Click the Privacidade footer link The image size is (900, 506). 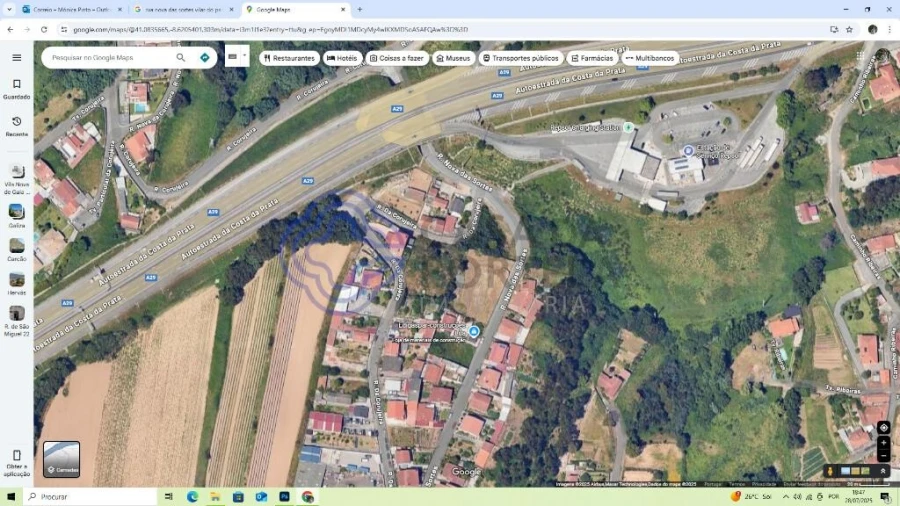[x=763, y=484]
